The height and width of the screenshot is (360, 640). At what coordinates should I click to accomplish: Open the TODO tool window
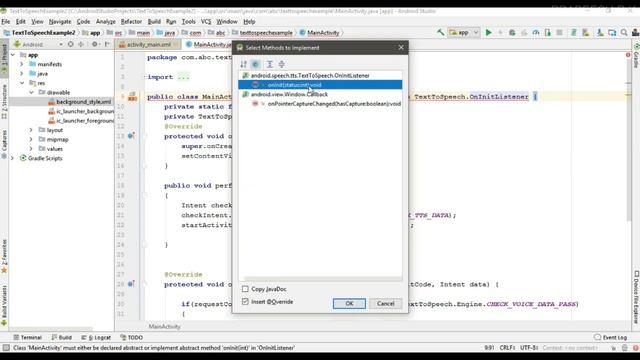[131, 338]
